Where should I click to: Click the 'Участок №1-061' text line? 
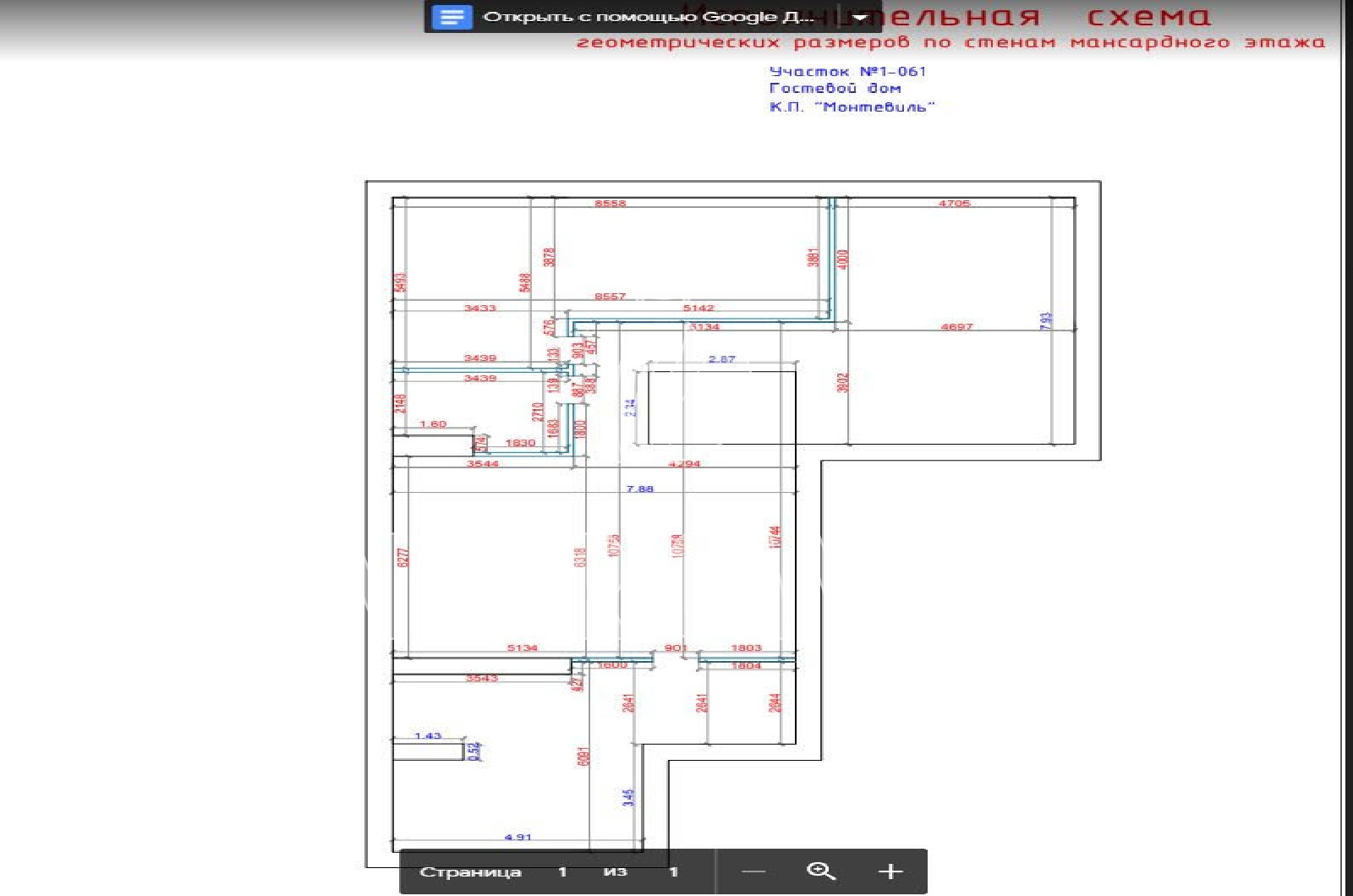tap(847, 72)
